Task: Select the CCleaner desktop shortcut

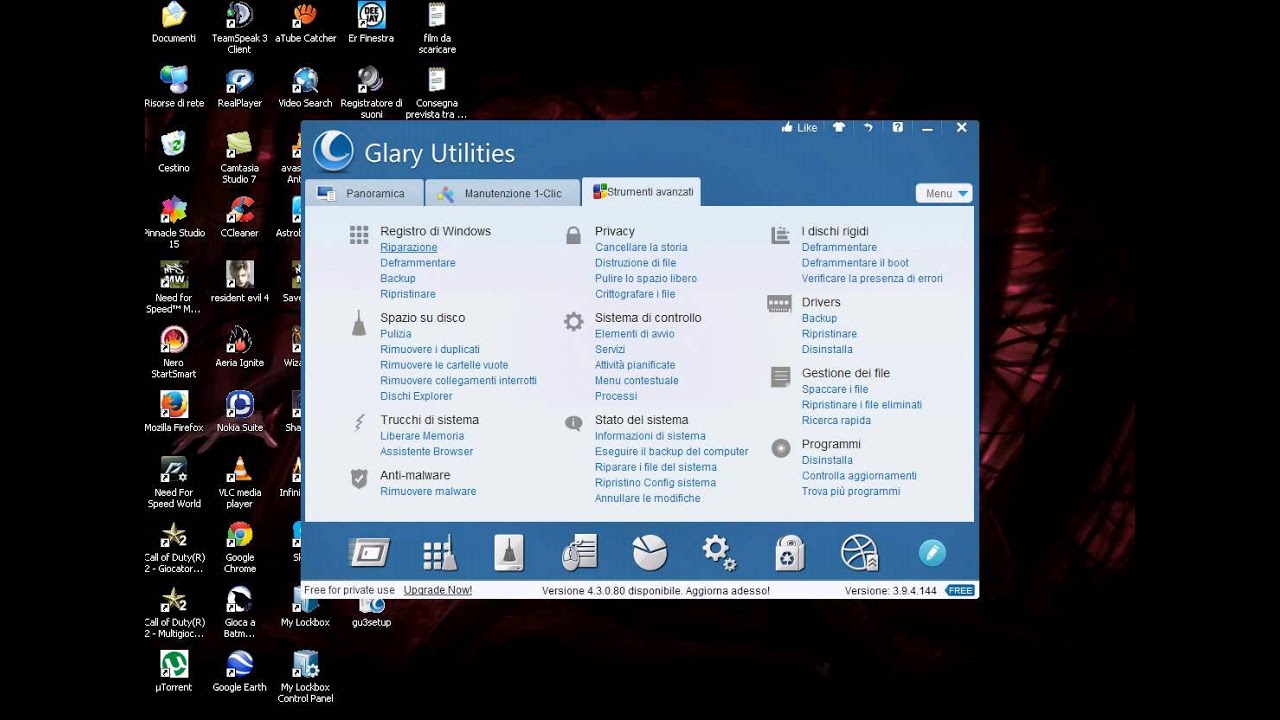Action: point(240,217)
